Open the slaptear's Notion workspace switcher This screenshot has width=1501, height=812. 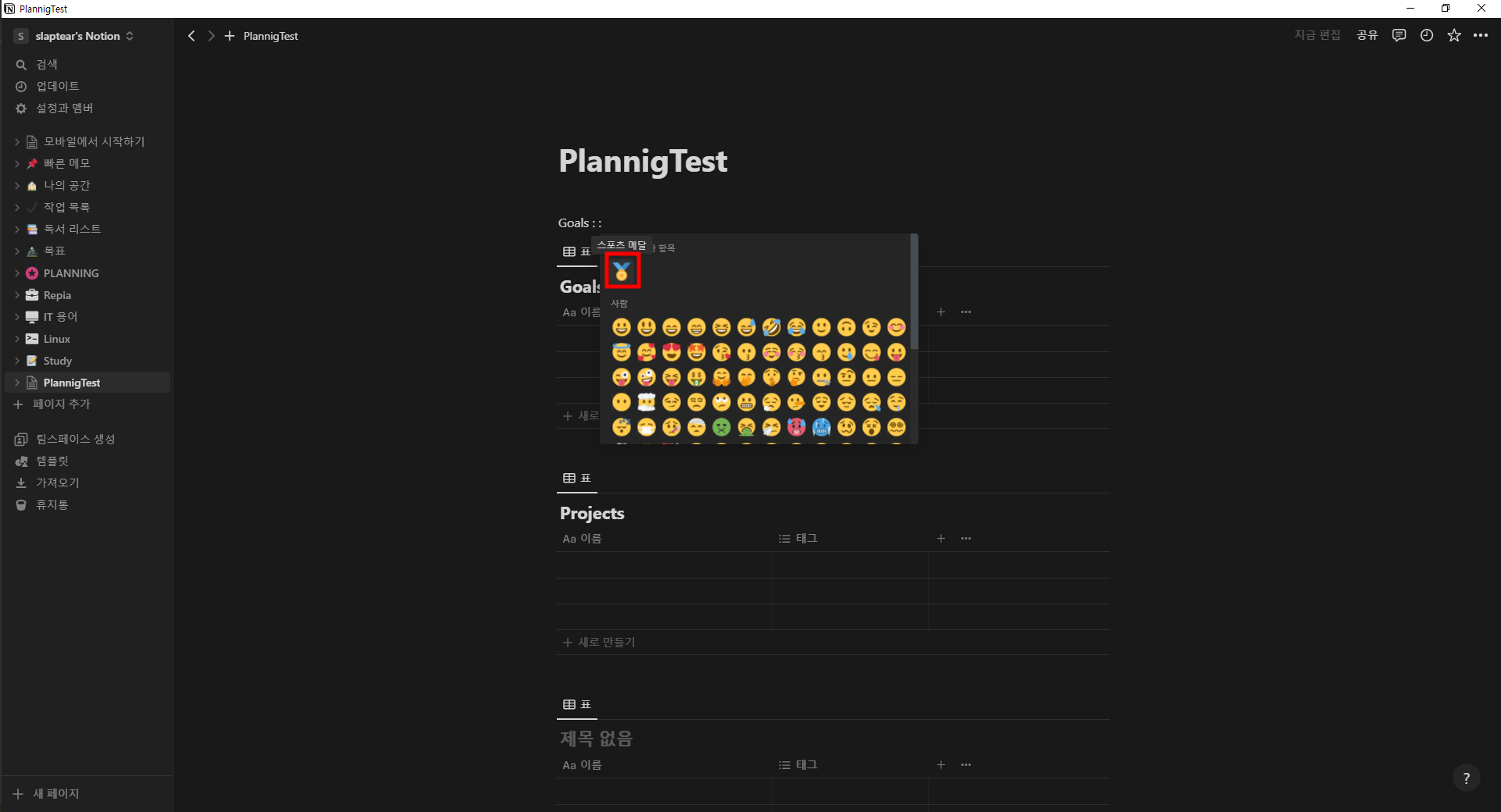tap(77, 36)
